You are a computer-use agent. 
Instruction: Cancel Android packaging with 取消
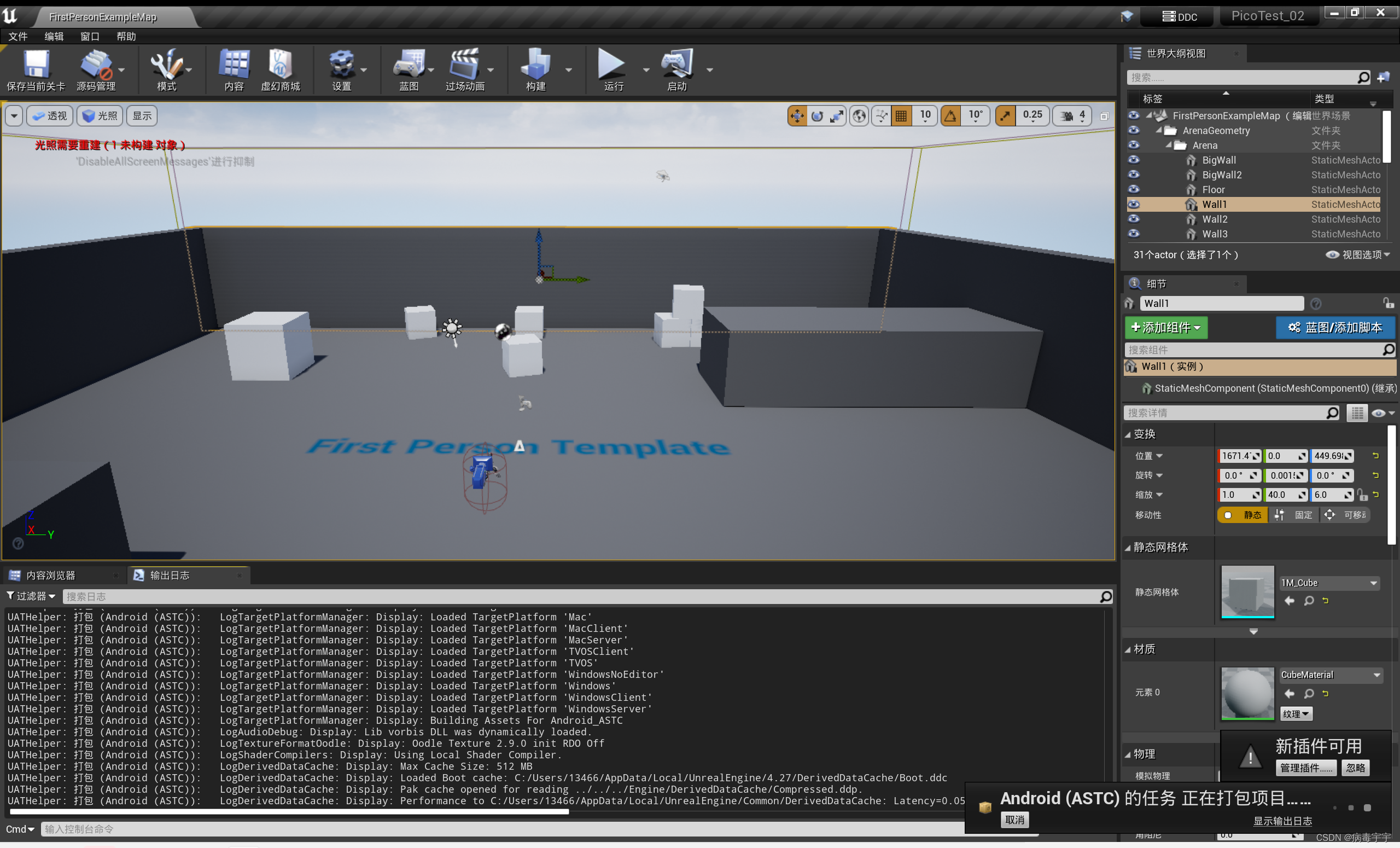tap(1015, 820)
